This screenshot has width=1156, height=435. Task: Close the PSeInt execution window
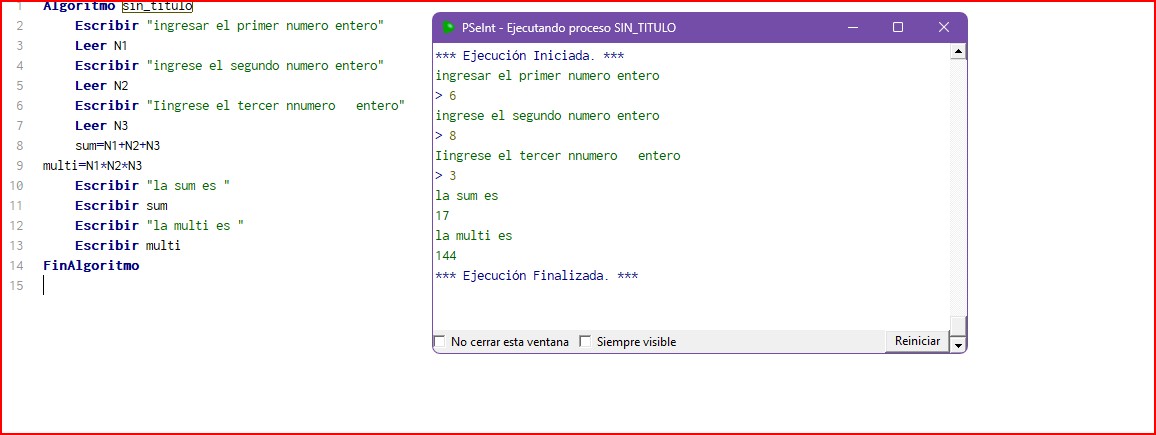click(x=943, y=28)
